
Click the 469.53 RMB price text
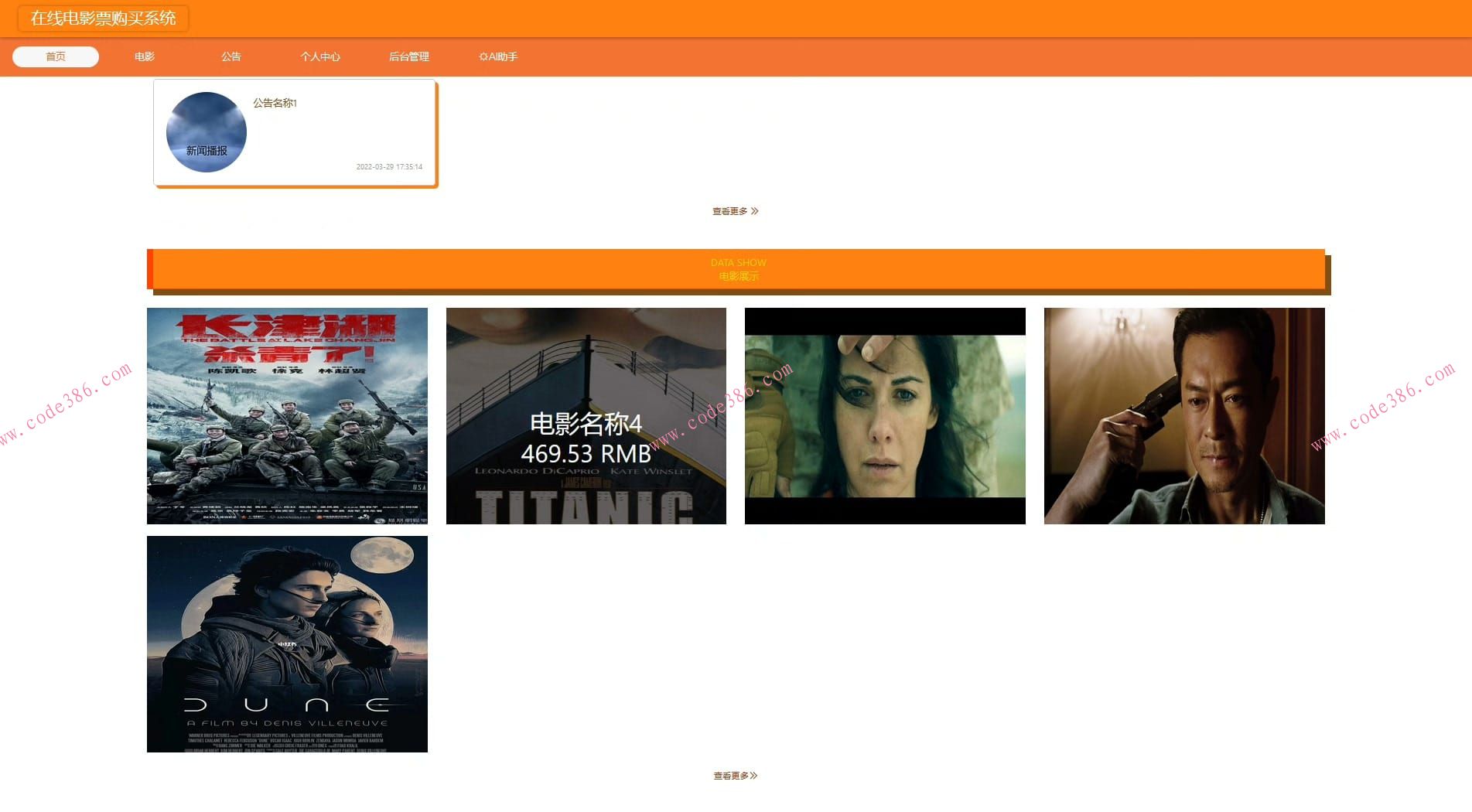point(586,453)
